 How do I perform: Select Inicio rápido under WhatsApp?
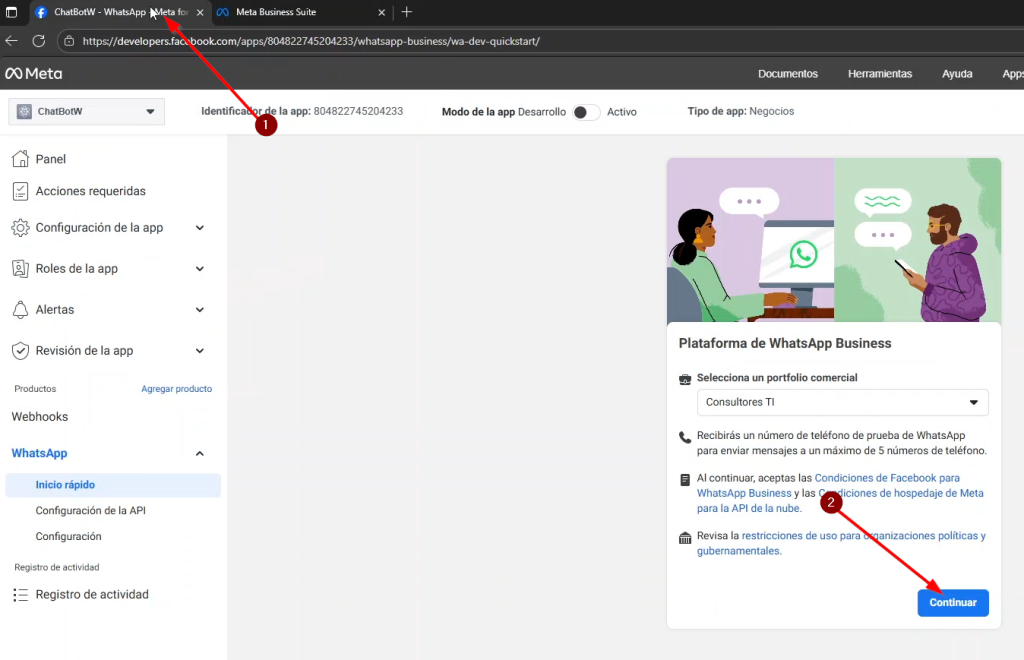click(113, 485)
